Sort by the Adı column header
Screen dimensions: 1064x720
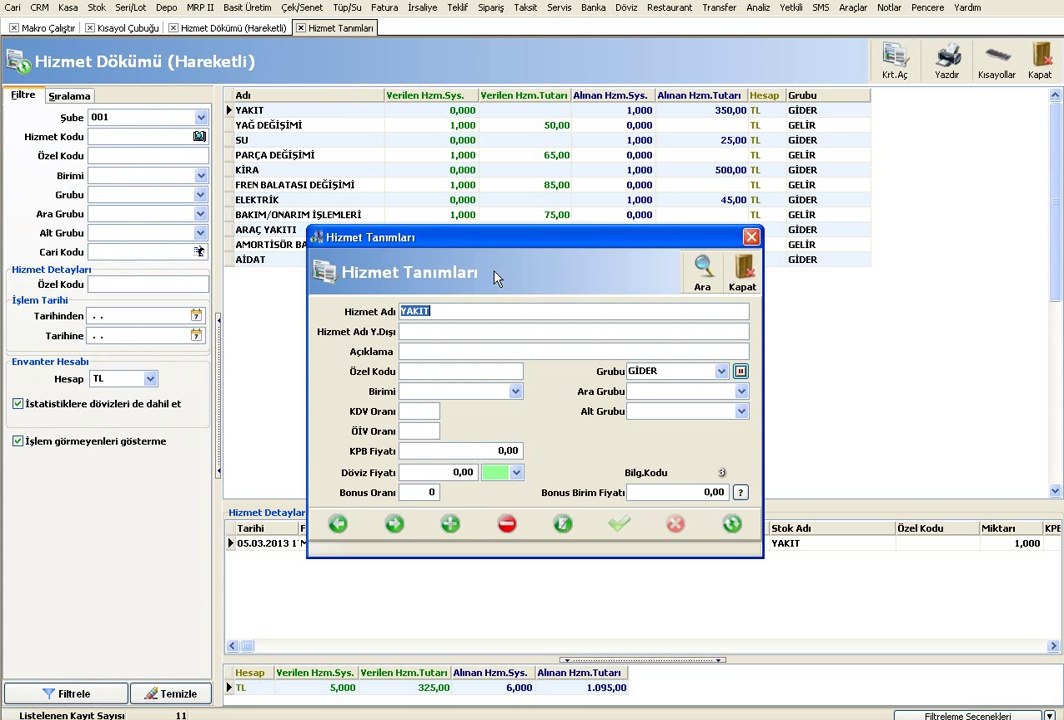coord(309,96)
